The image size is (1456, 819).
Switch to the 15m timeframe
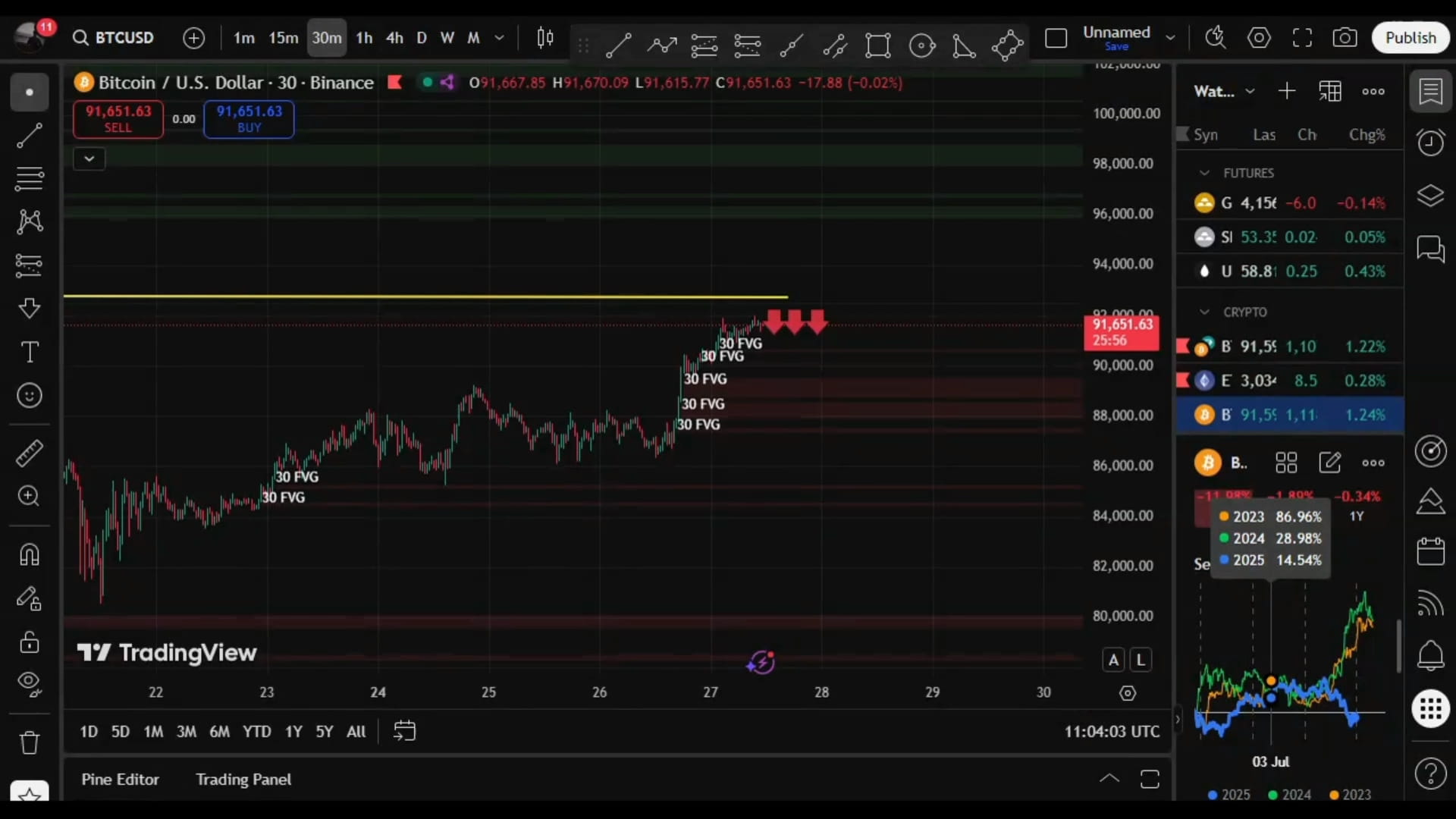pyautogui.click(x=284, y=38)
